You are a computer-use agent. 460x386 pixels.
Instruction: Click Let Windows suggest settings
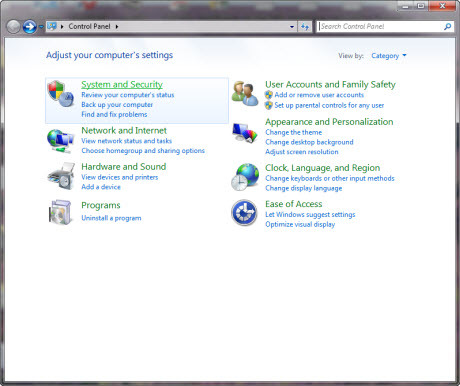(310, 215)
